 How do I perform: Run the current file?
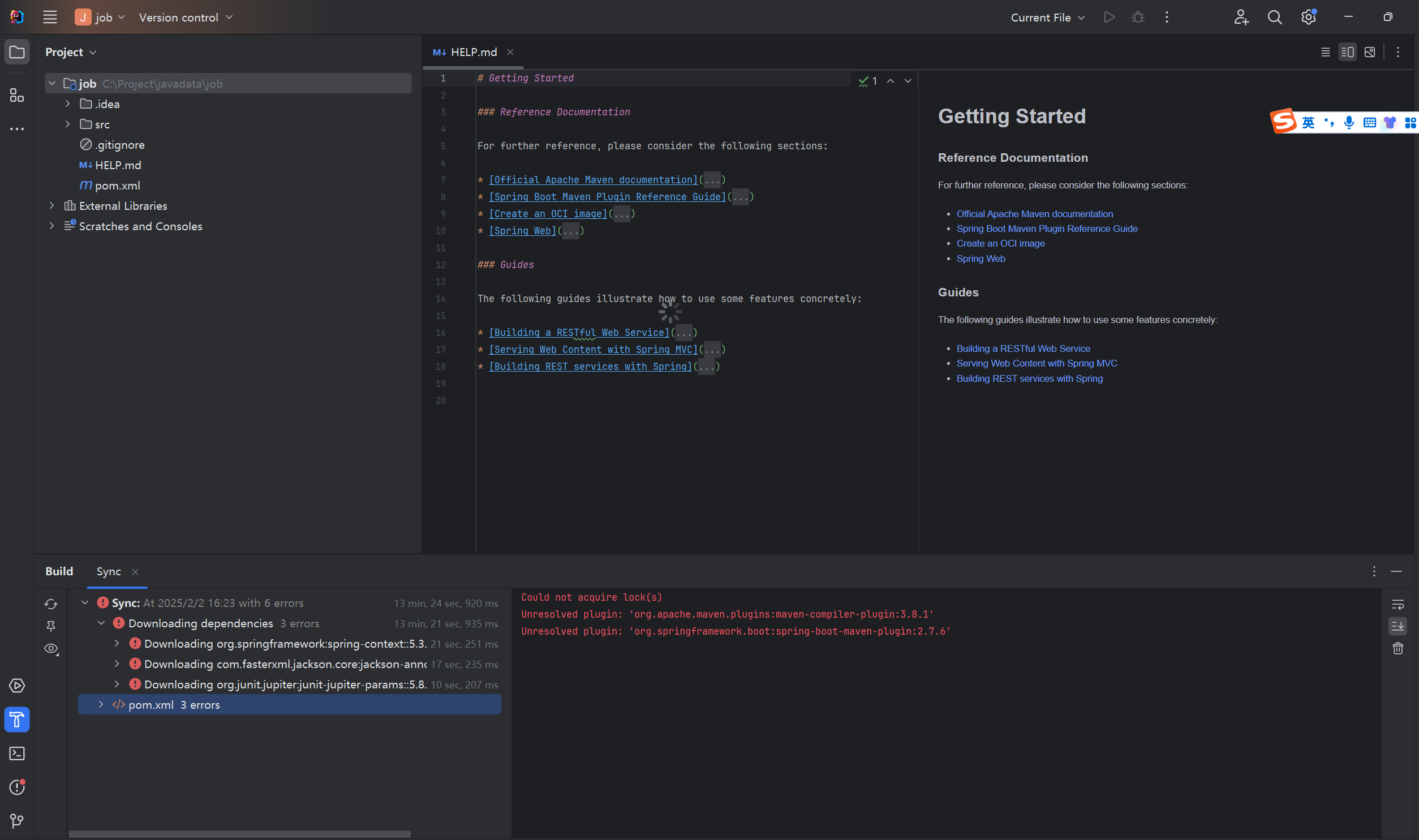pyautogui.click(x=1109, y=18)
